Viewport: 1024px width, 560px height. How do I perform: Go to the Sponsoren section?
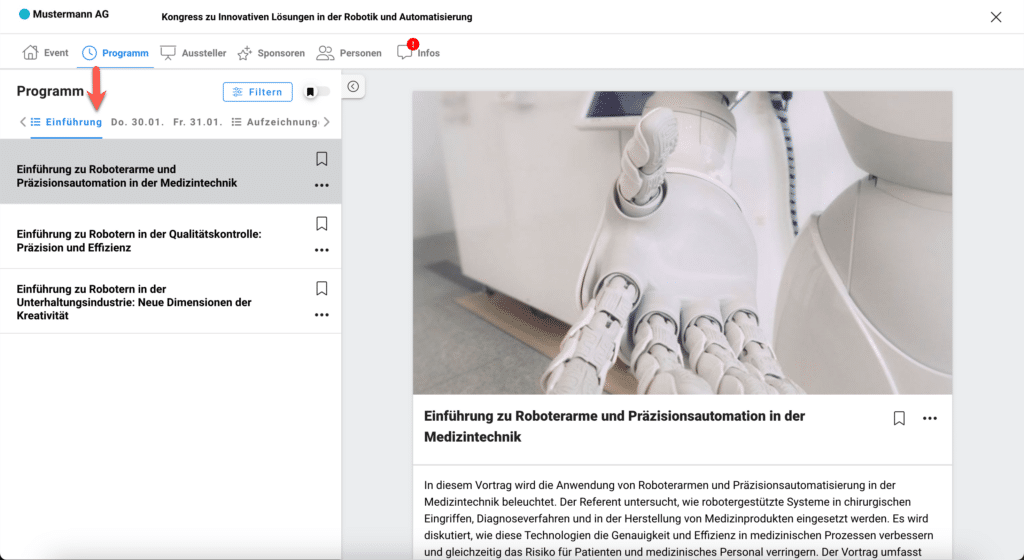[271, 53]
